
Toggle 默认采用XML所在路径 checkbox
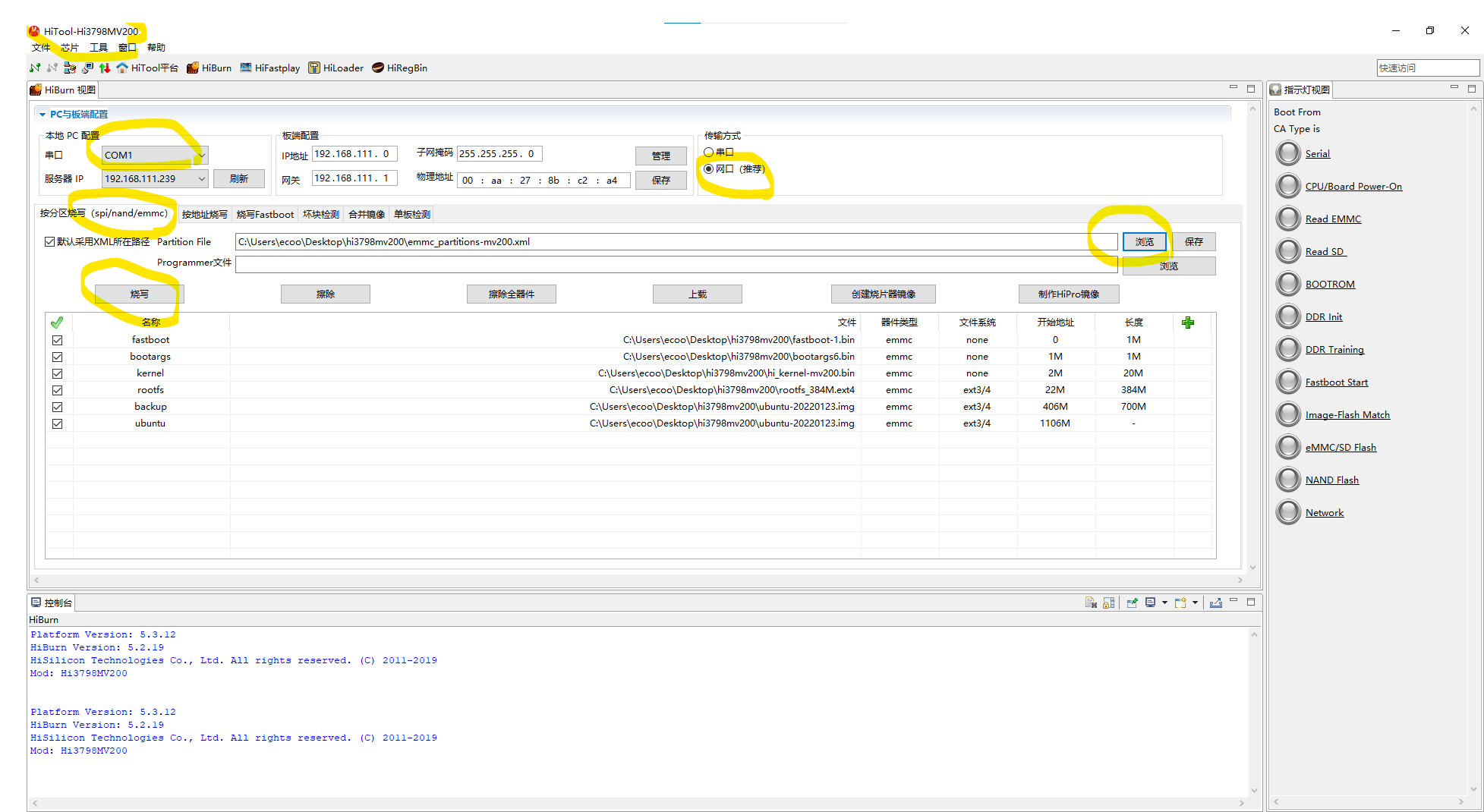[x=49, y=241]
